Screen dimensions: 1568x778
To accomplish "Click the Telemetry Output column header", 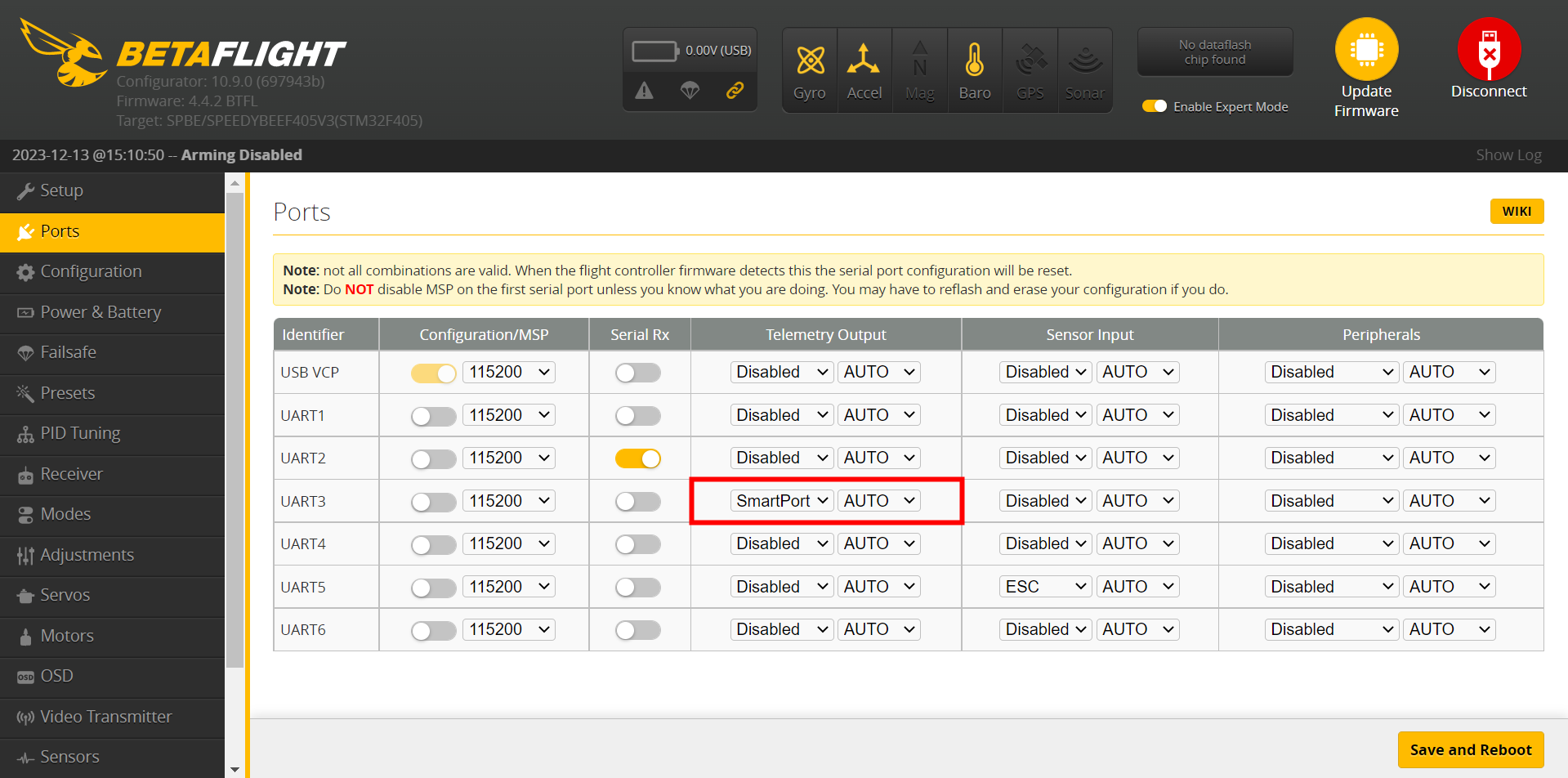I will (x=826, y=335).
